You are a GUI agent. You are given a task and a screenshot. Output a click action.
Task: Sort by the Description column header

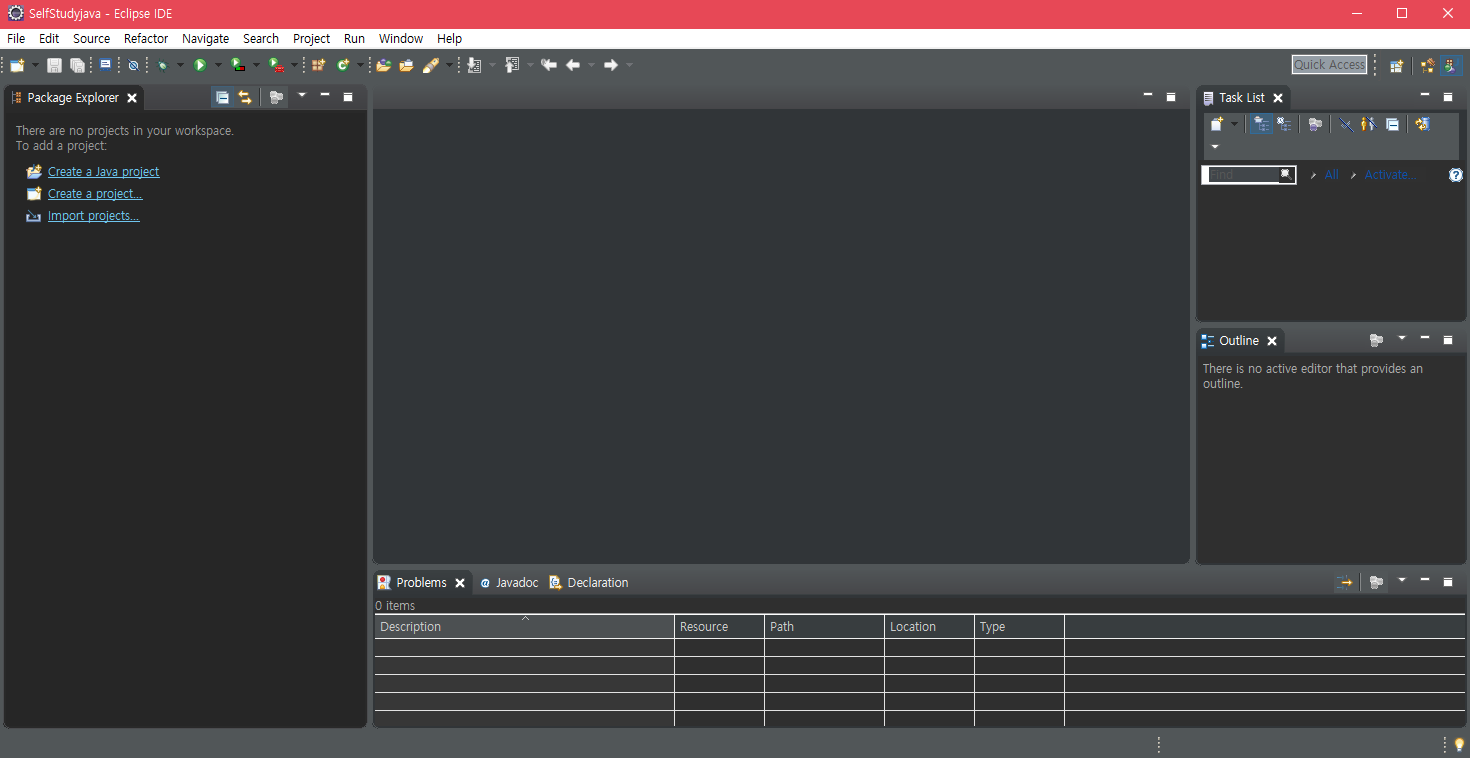pos(524,627)
